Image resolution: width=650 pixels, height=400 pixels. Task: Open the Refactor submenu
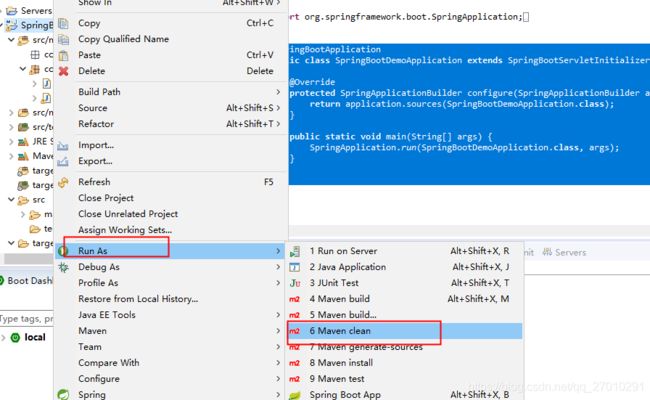click(x=171, y=124)
